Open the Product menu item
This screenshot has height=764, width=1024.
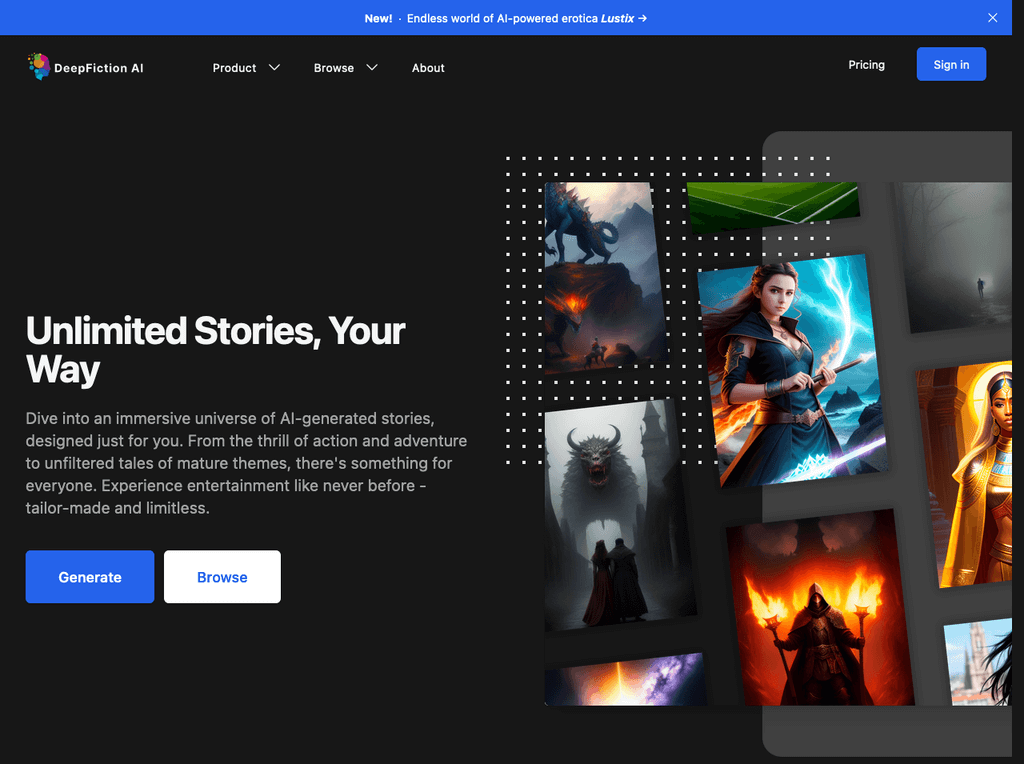[x=234, y=68]
